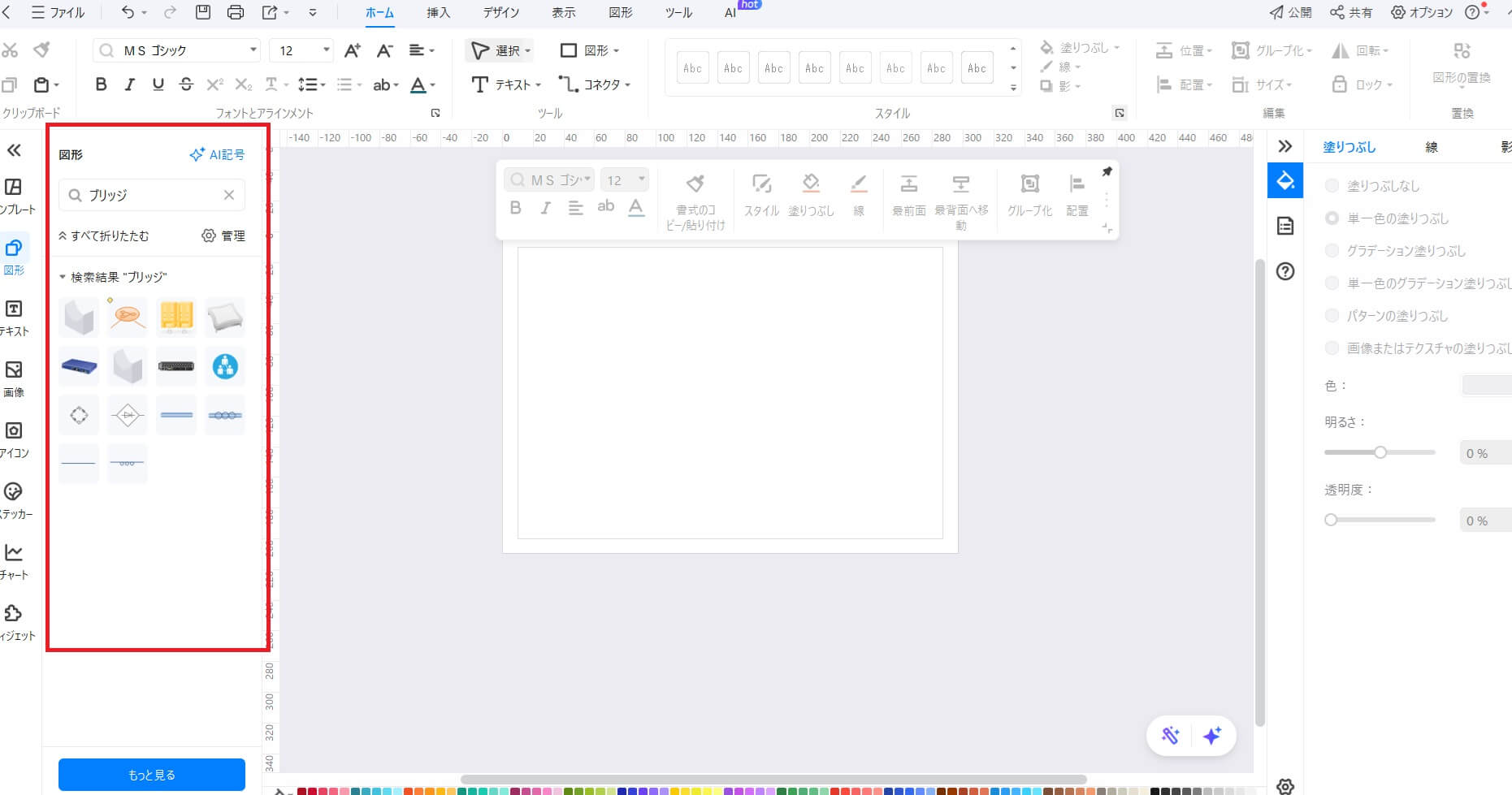Select パターンの塗りつぶし radio option

[x=1332, y=316]
